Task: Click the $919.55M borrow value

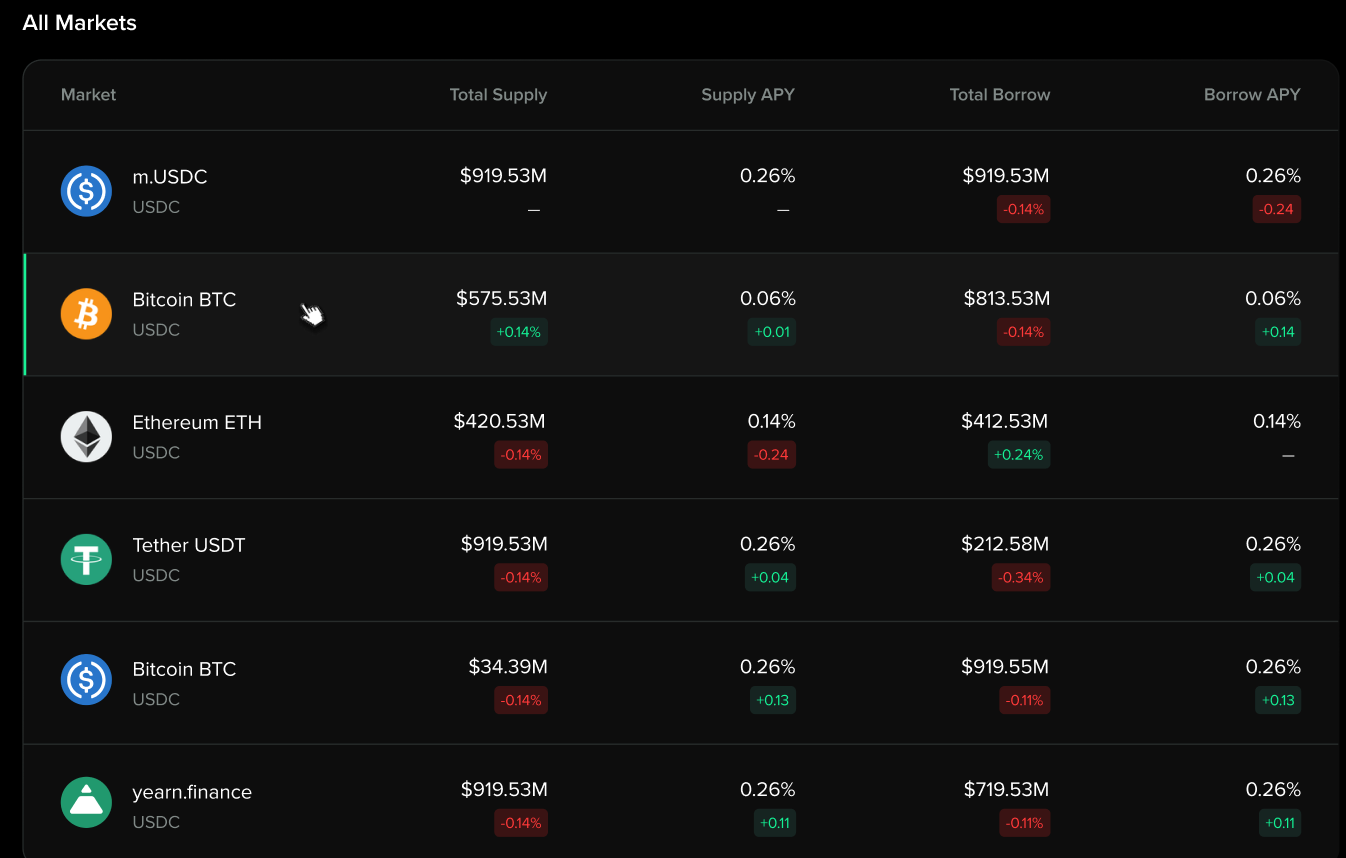Action: [x=1006, y=667]
